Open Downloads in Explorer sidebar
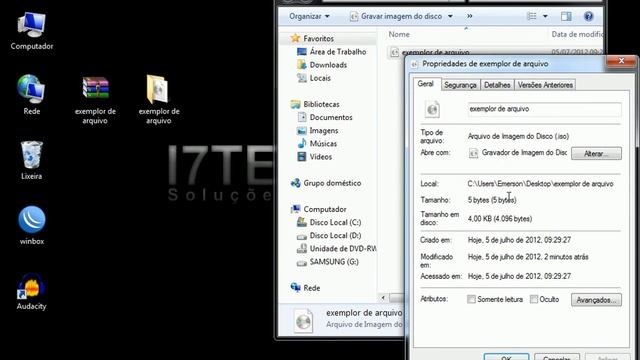 [322, 65]
